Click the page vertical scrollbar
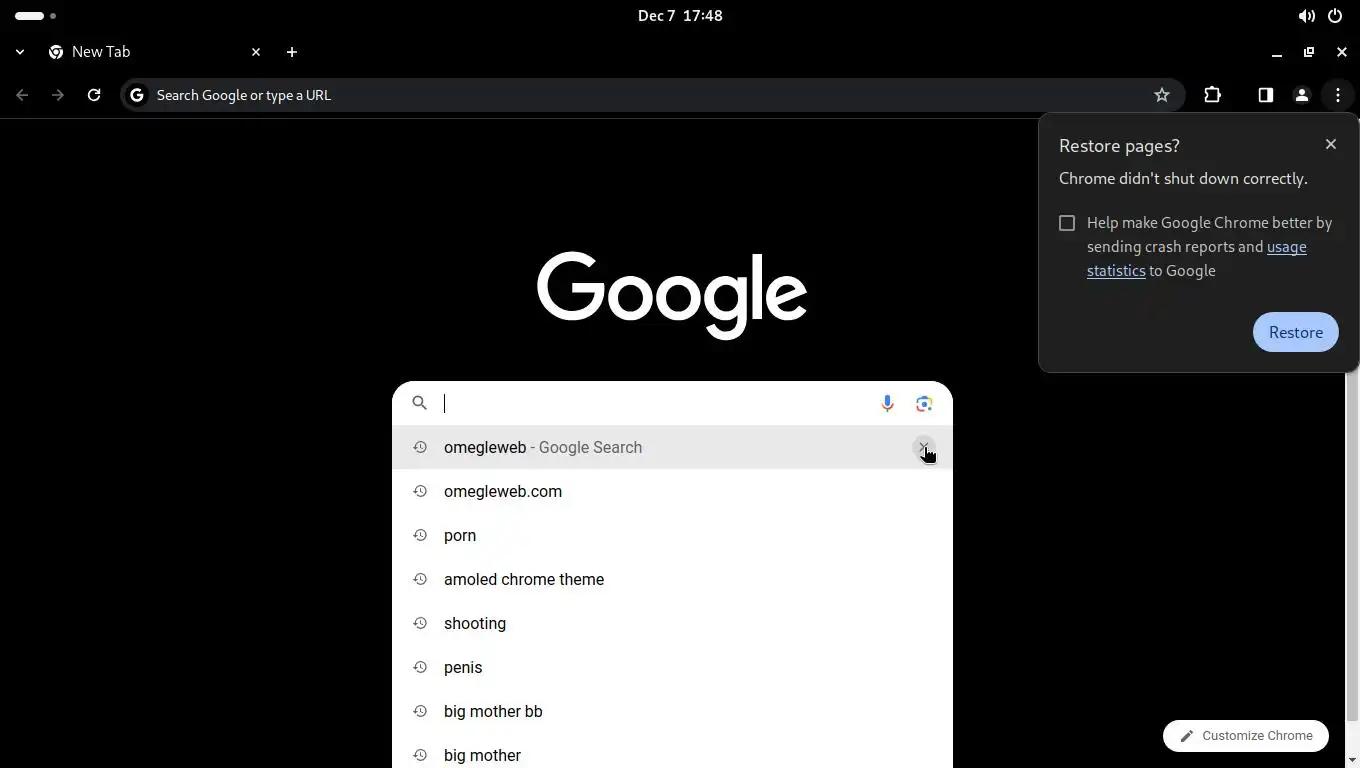Screen dimensions: 1360x768 pos(1351,545)
